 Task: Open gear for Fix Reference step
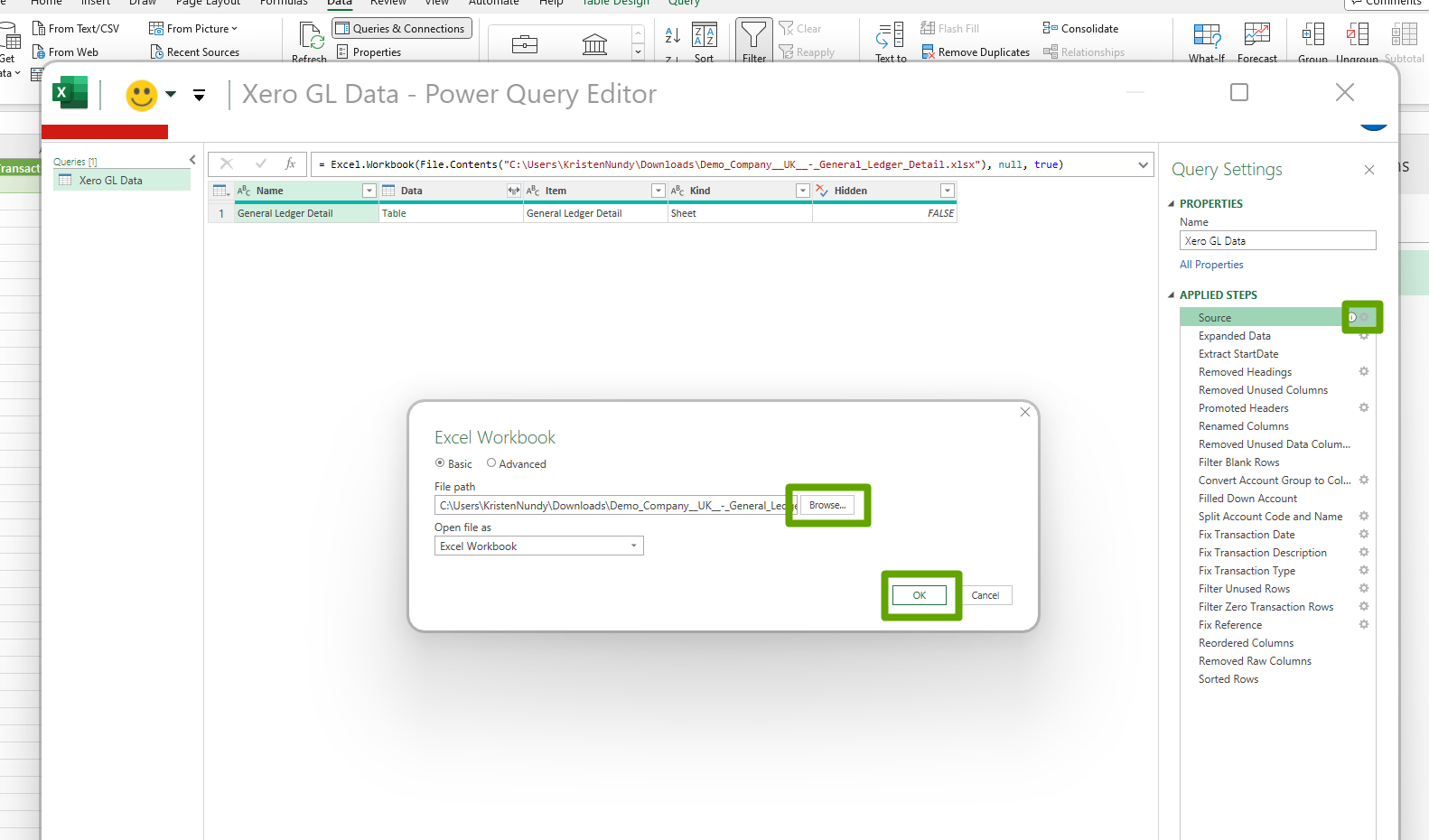1364,624
